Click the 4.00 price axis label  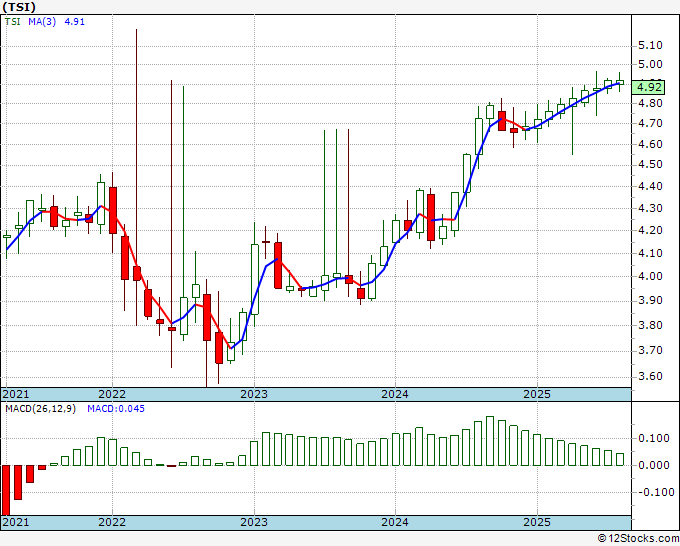[650, 276]
